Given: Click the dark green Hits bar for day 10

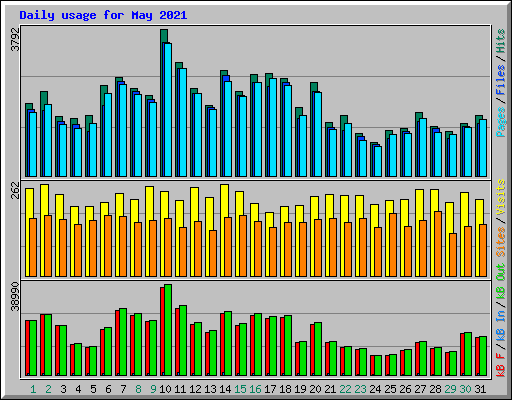Looking at the screenshot, I should coord(164,36).
